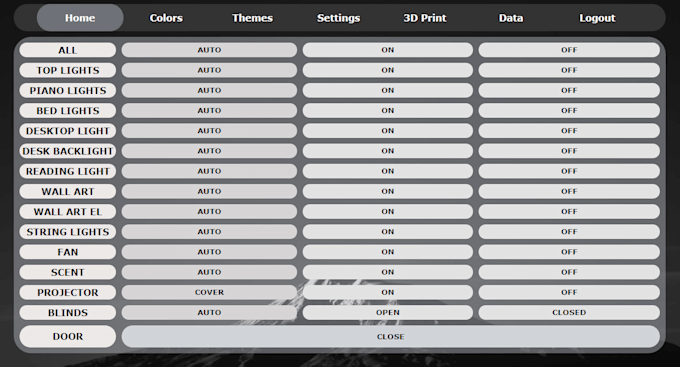The image size is (680, 367).
Task: Turn Desktop Light ON
Action: coord(388,131)
